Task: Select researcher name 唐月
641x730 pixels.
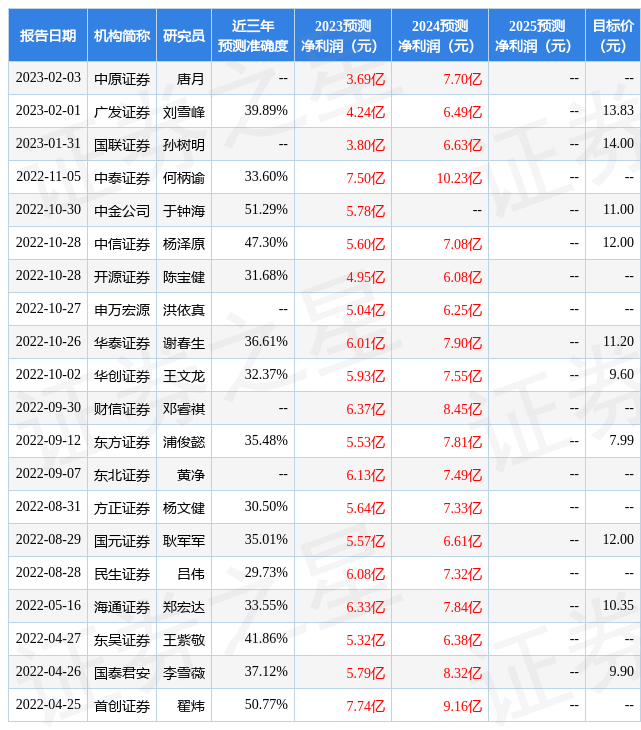Action: point(191,79)
